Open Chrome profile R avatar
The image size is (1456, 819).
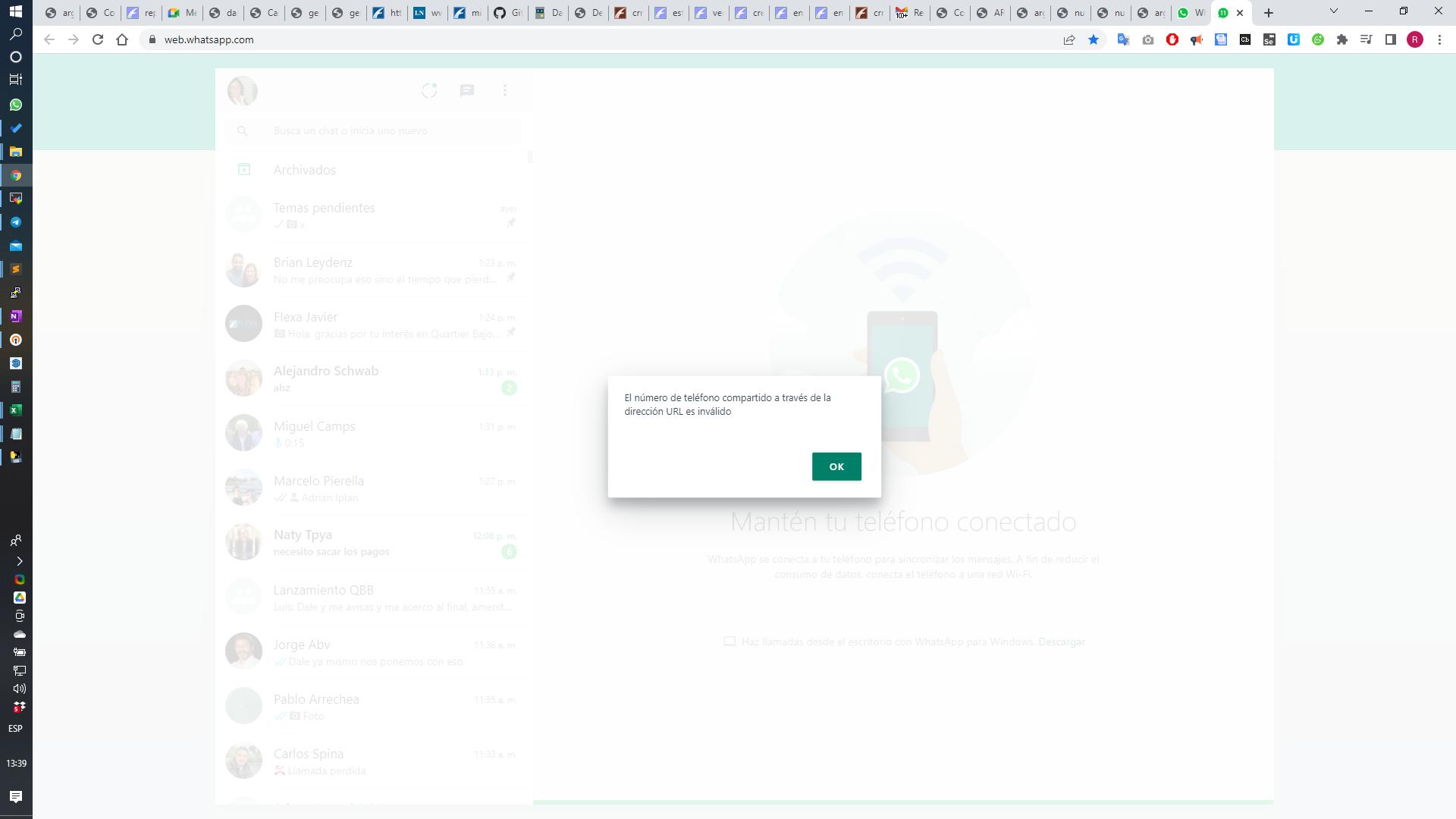point(1415,39)
